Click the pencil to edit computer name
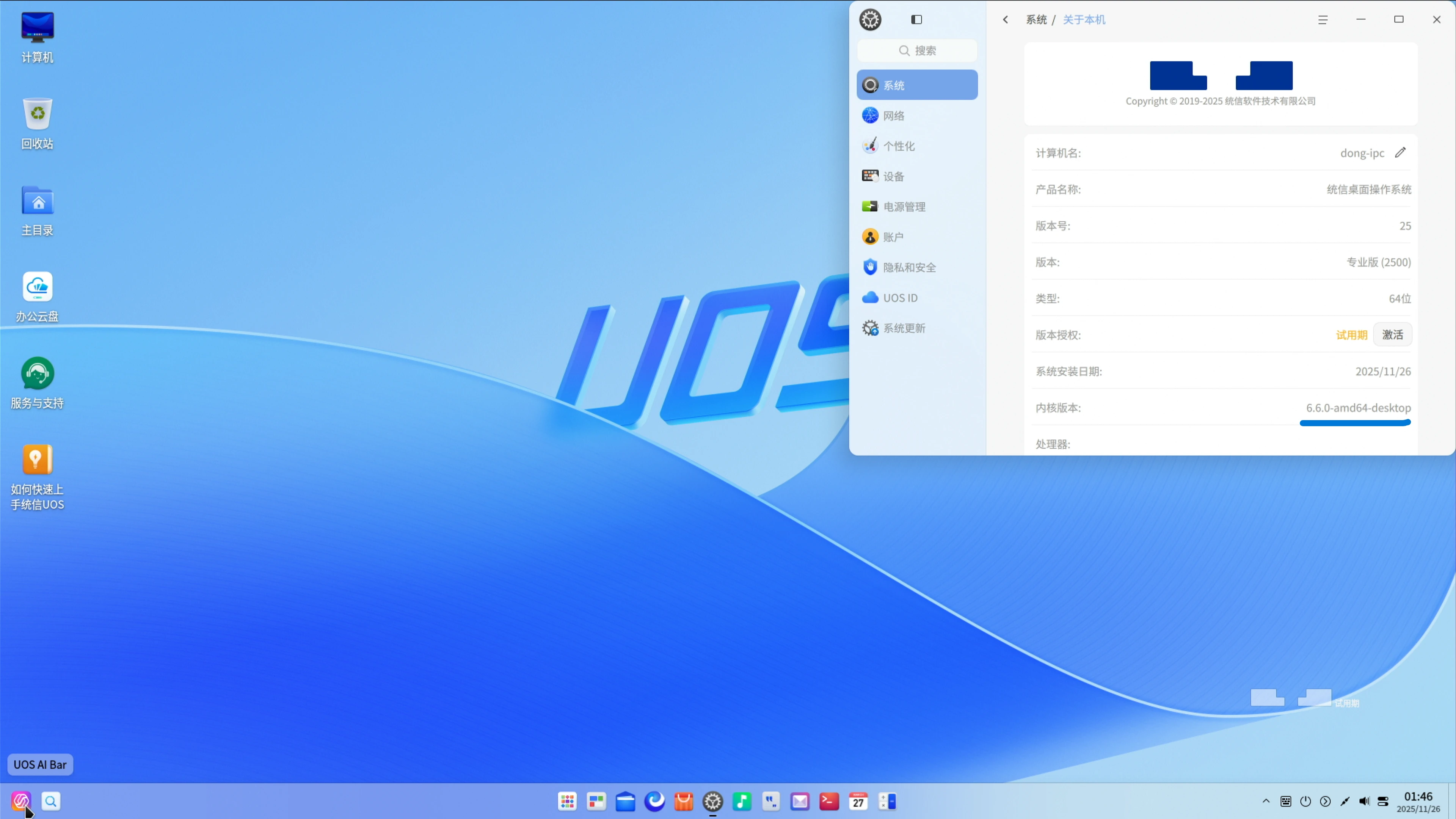 1400,152
